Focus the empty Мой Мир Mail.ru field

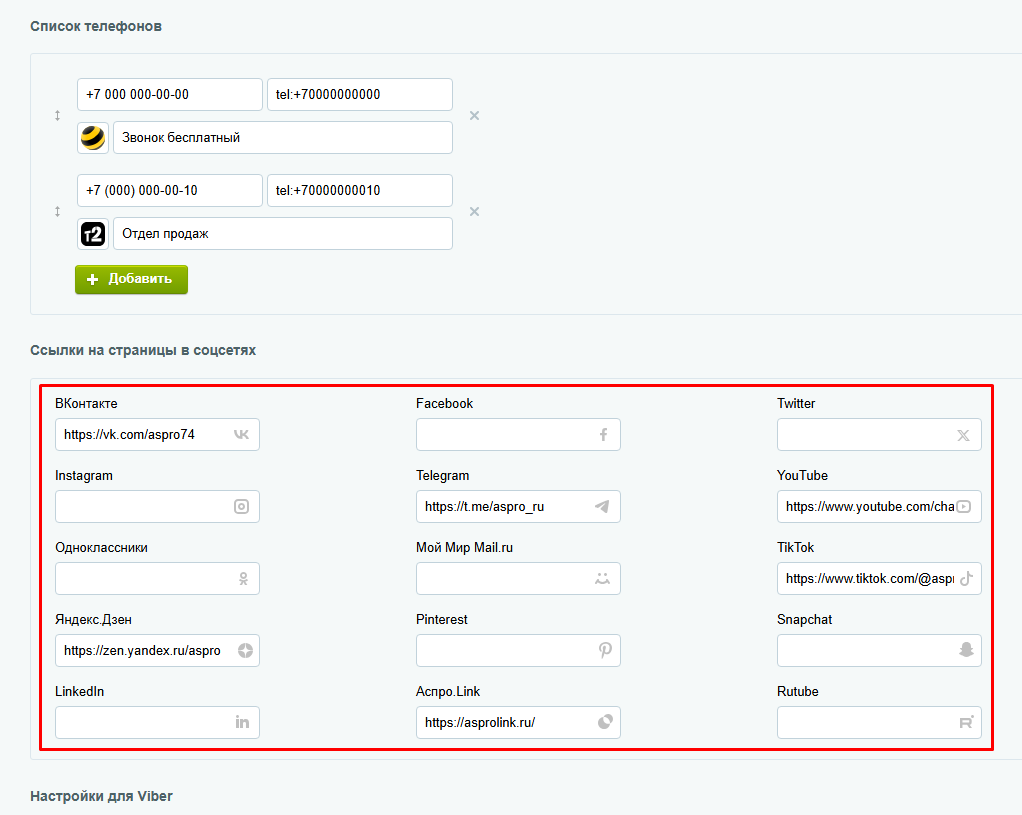pyautogui.click(x=518, y=578)
